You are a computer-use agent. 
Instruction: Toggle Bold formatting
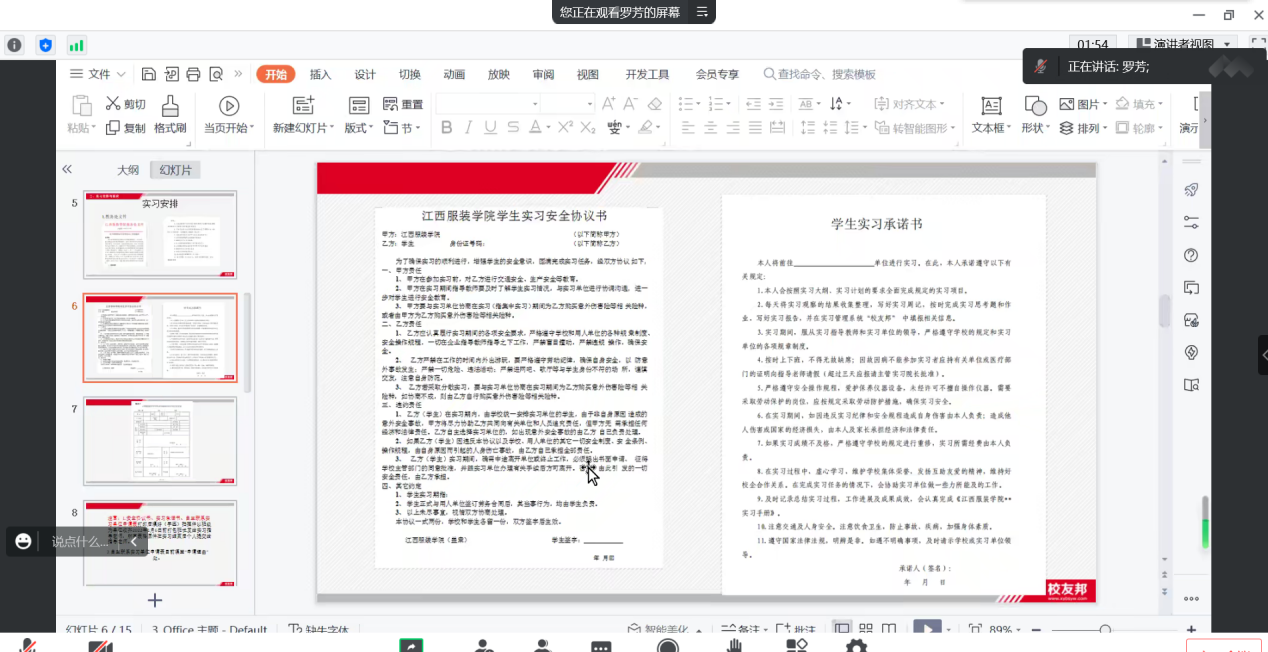coord(446,128)
